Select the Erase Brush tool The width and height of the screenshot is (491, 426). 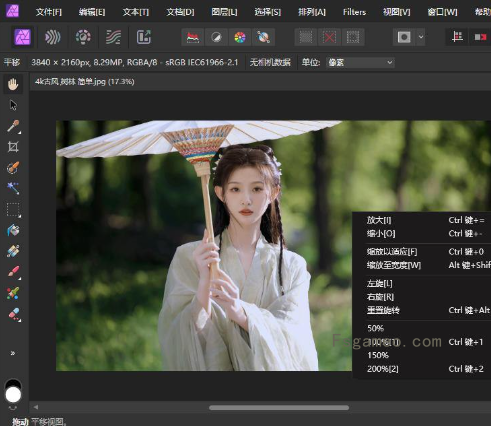tap(13, 314)
